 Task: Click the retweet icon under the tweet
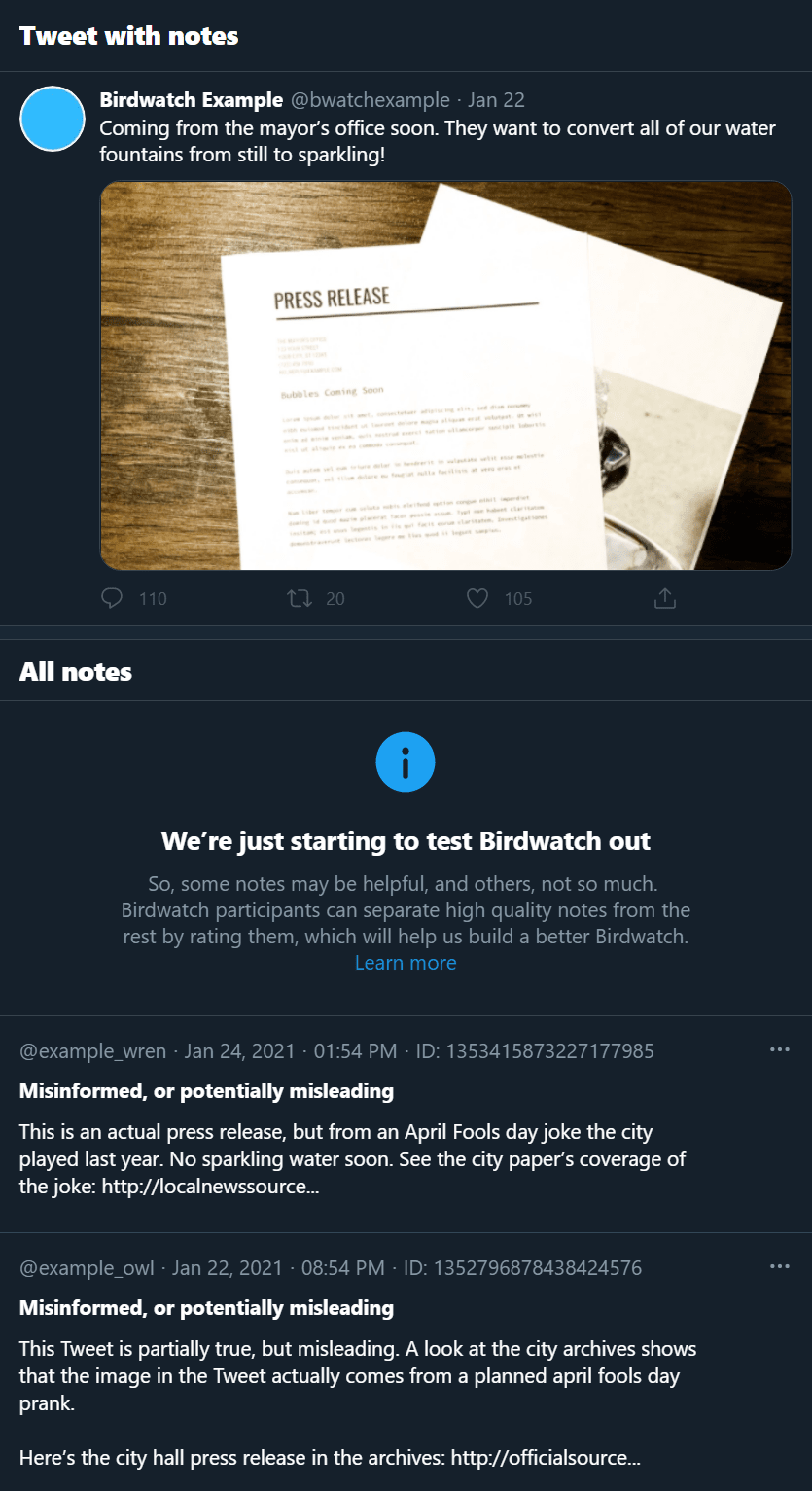point(300,598)
